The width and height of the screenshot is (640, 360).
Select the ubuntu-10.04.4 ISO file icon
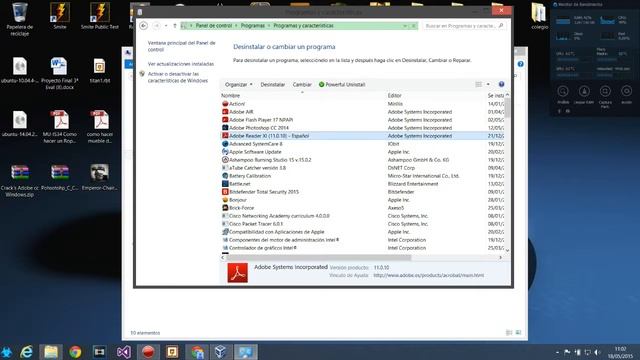pos(19,70)
